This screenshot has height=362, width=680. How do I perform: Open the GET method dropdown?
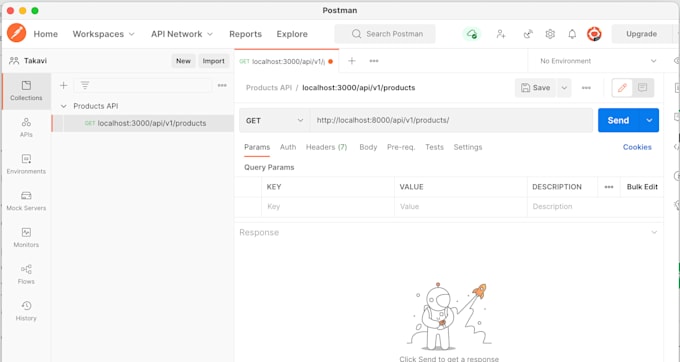coord(274,121)
